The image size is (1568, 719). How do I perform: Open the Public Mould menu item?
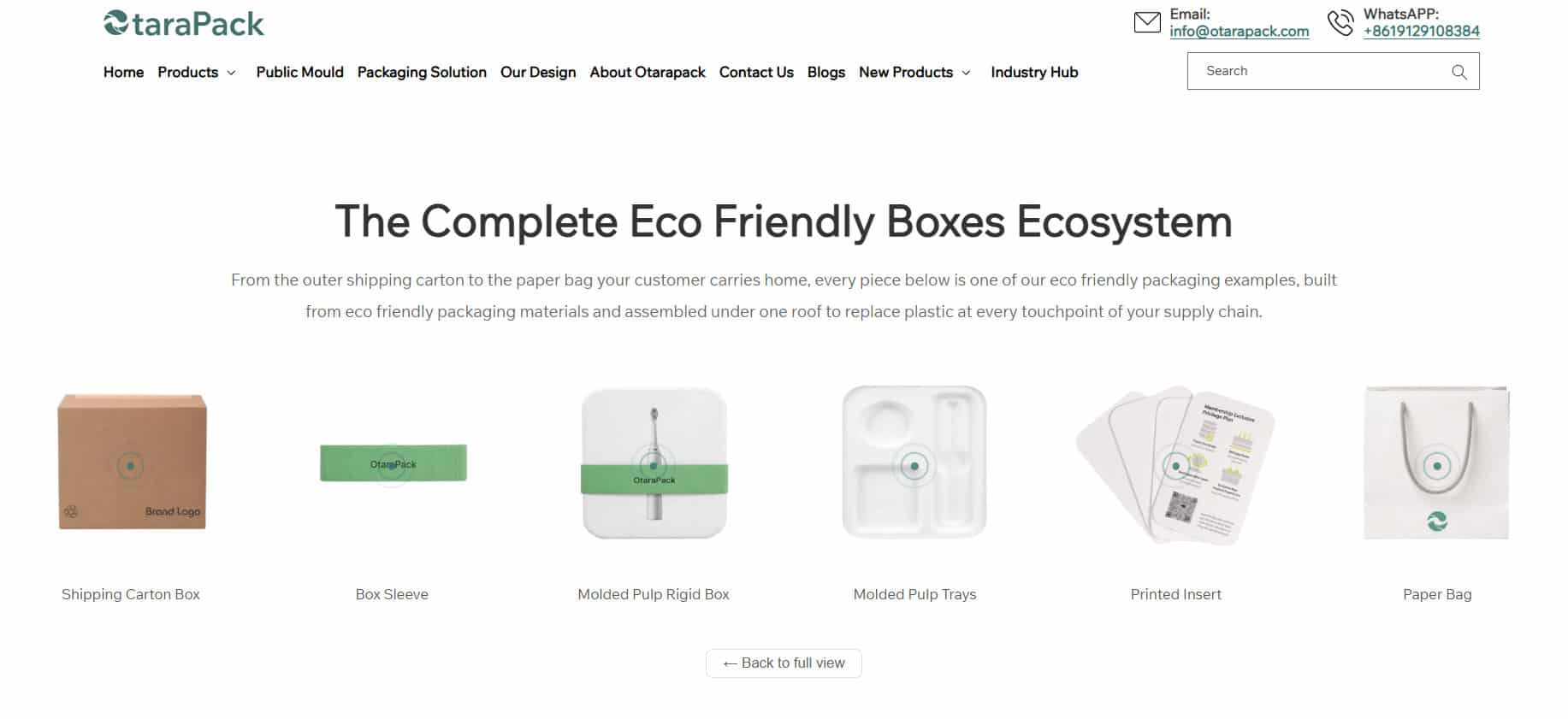299,73
